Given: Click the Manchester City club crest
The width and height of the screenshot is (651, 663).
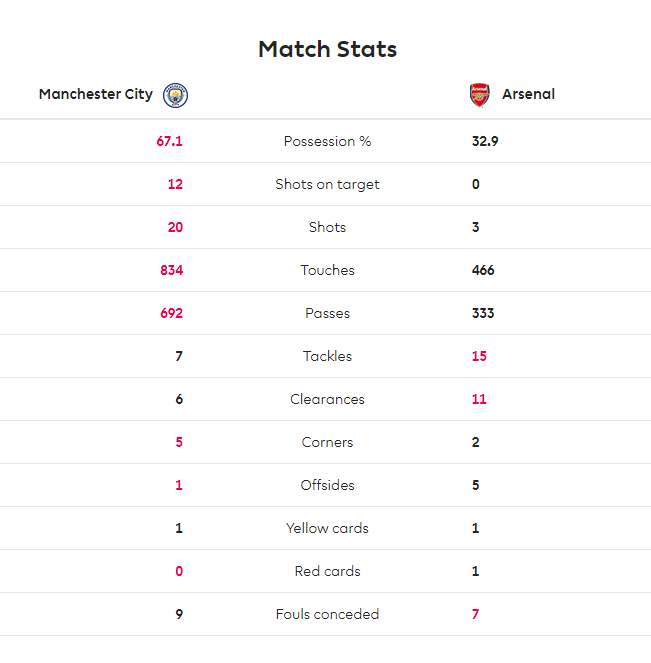Looking at the screenshot, I should pyautogui.click(x=175, y=95).
